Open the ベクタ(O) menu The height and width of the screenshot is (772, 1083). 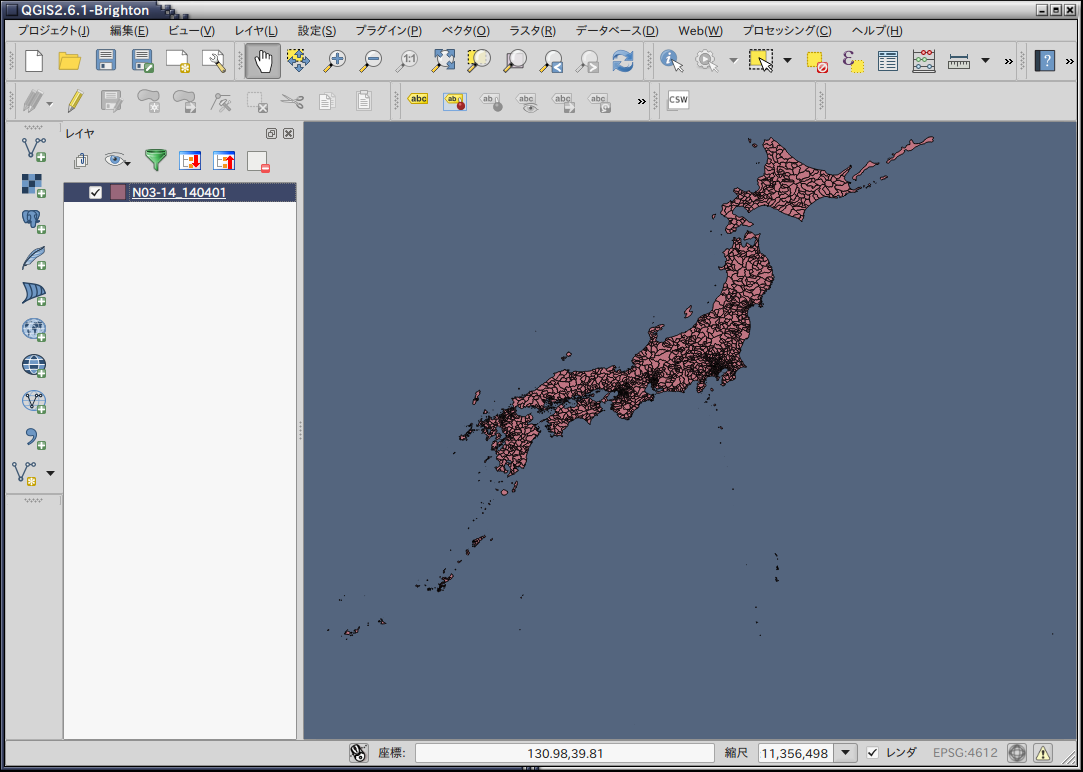tap(465, 31)
